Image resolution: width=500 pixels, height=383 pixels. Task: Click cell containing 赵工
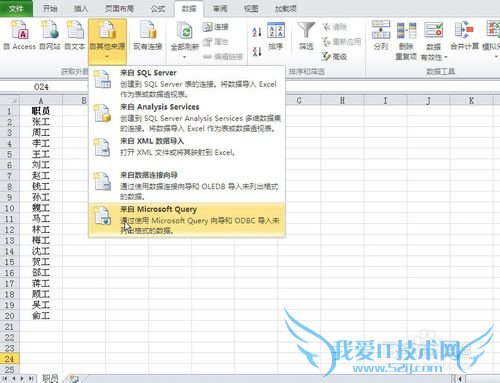(x=41, y=176)
